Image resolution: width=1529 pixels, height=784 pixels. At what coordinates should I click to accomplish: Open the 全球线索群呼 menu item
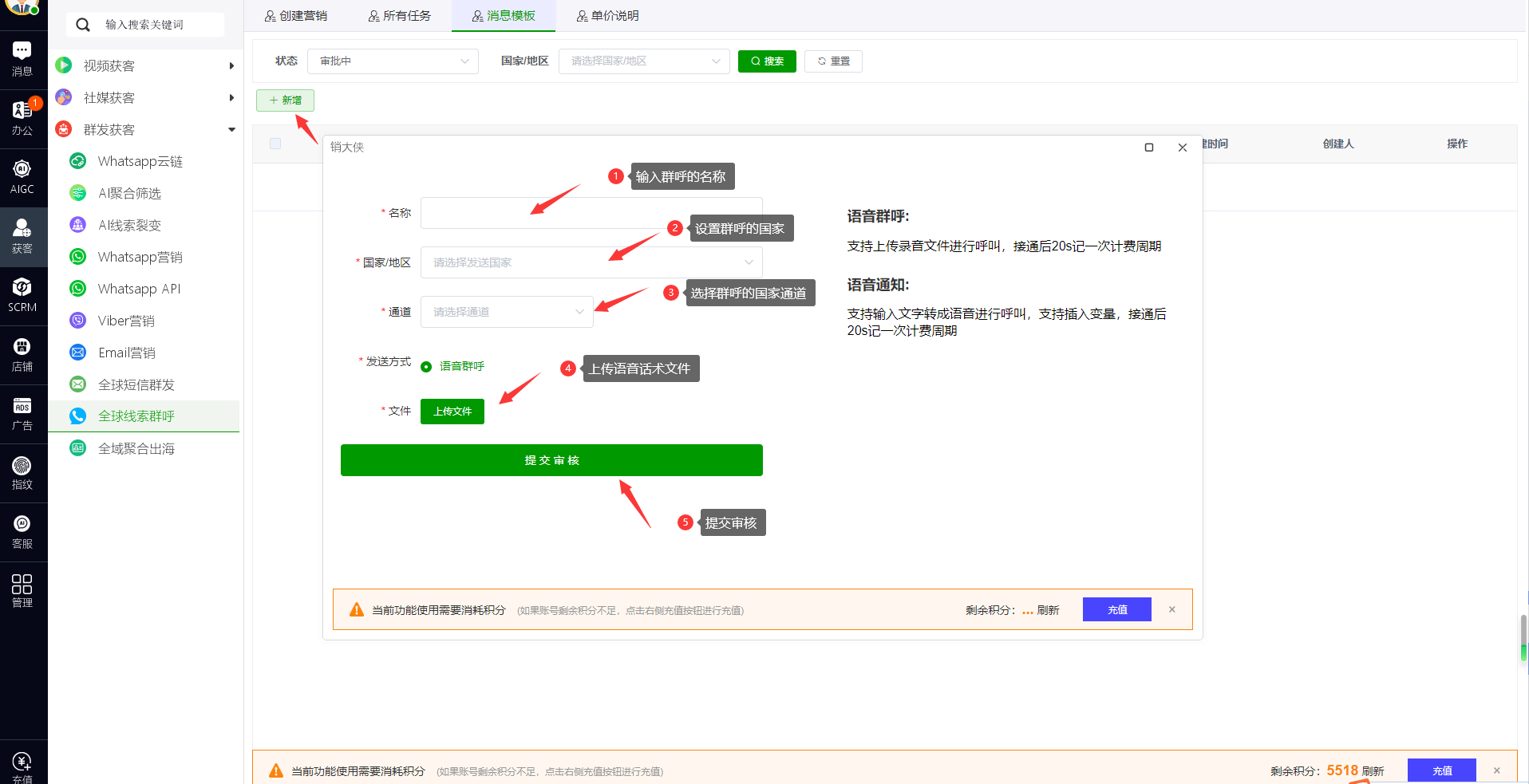click(144, 416)
